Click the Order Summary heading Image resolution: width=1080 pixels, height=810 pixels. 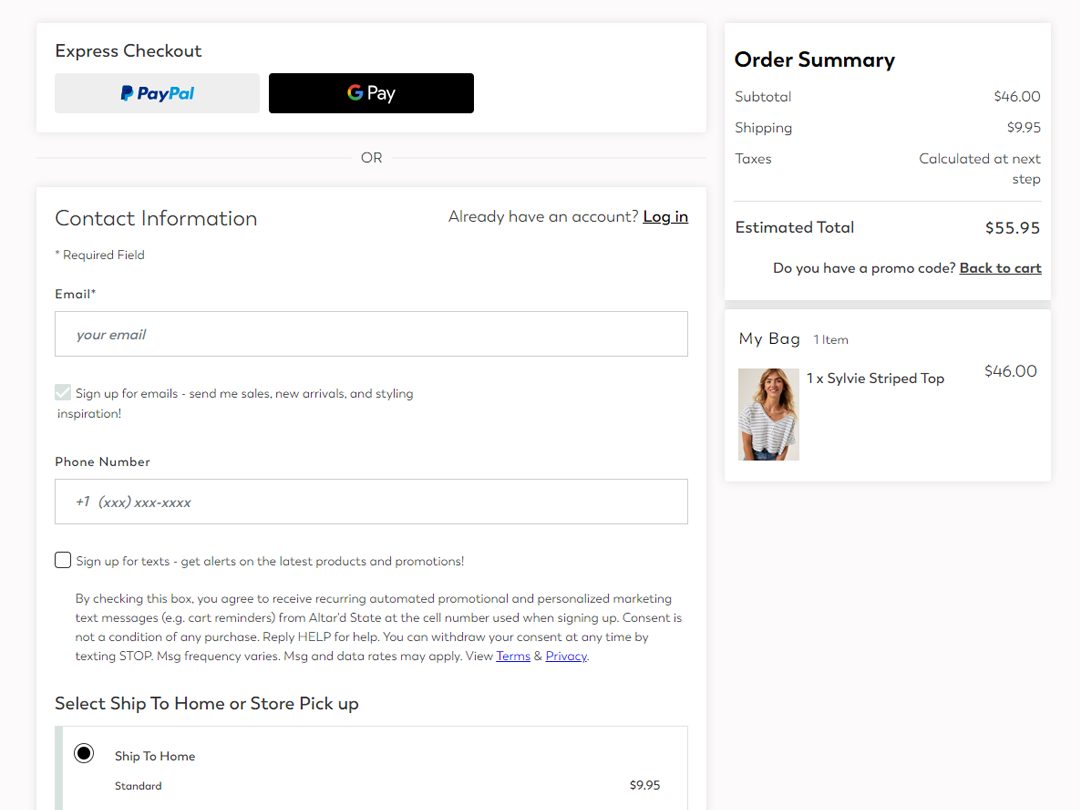(815, 60)
